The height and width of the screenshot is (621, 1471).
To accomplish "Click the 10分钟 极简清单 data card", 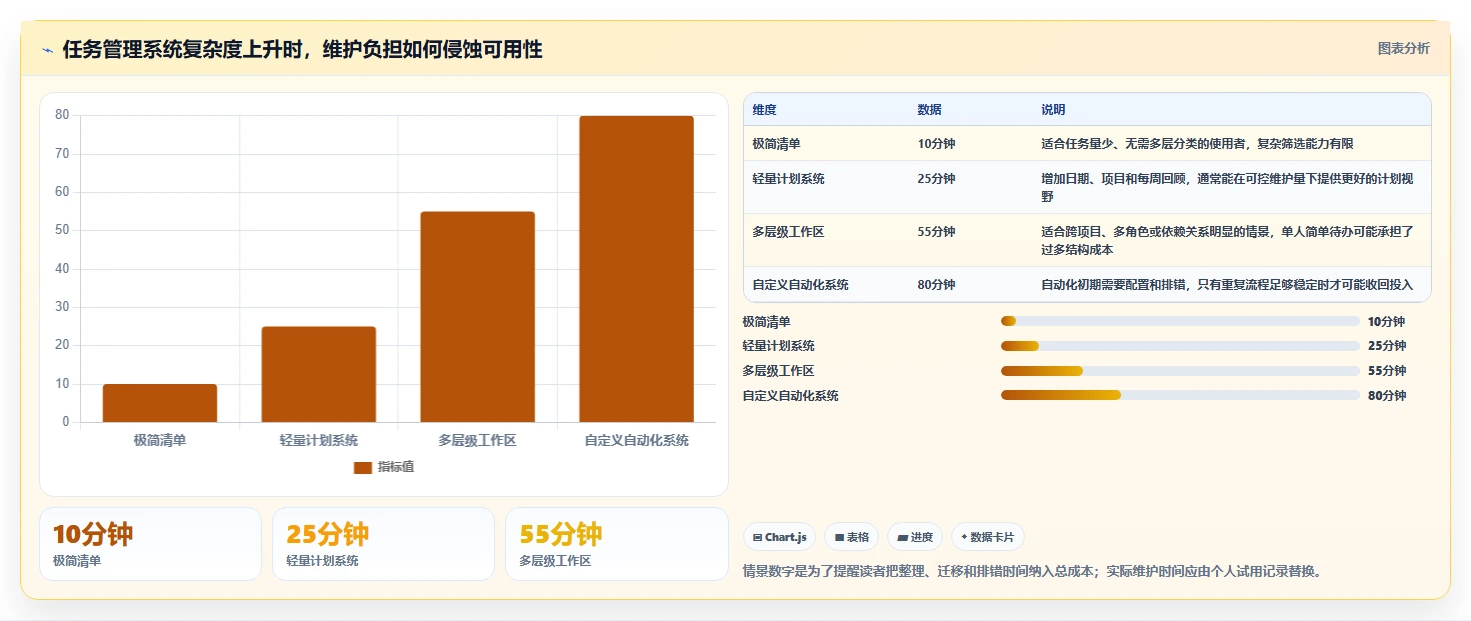I will pyautogui.click(x=150, y=544).
